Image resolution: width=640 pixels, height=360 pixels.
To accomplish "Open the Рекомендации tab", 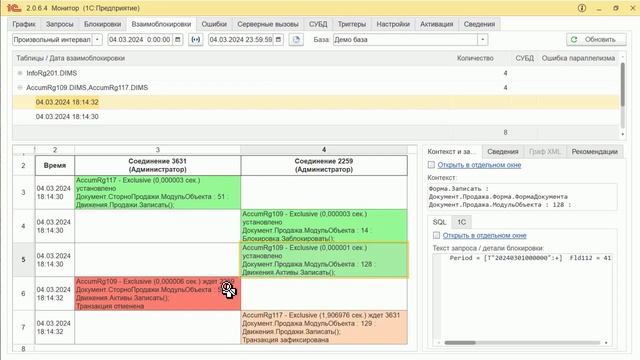I will (594, 151).
